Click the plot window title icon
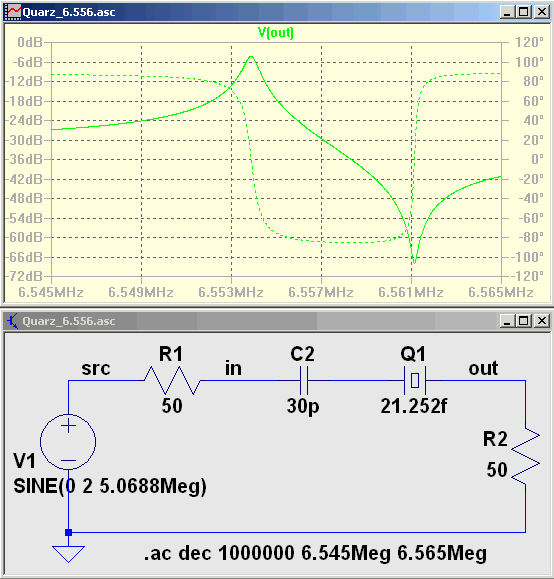This screenshot has height=579, width=554. tap(14, 12)
